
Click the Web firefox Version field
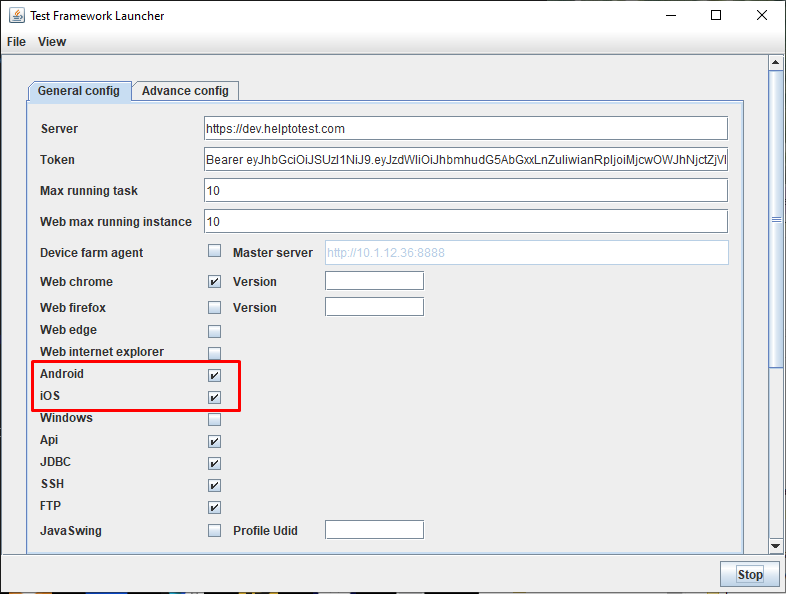pos(374,307)
